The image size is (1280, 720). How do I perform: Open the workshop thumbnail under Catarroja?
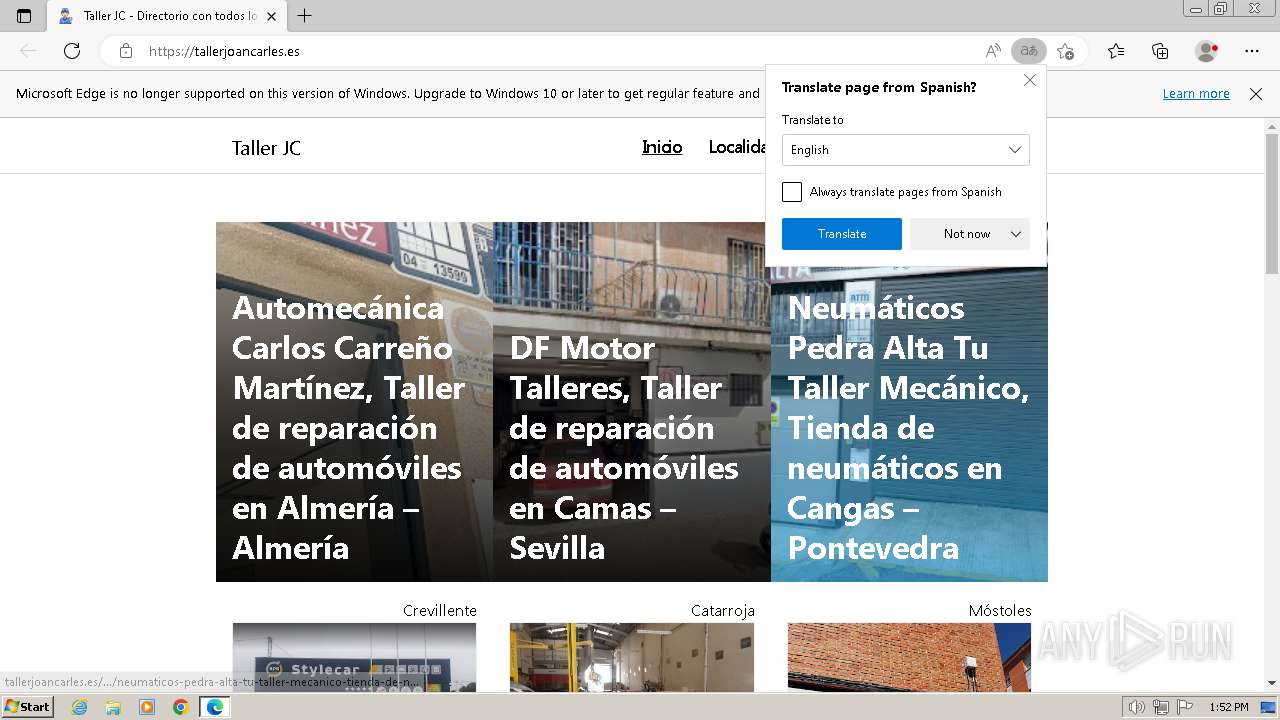click(632, 657)
